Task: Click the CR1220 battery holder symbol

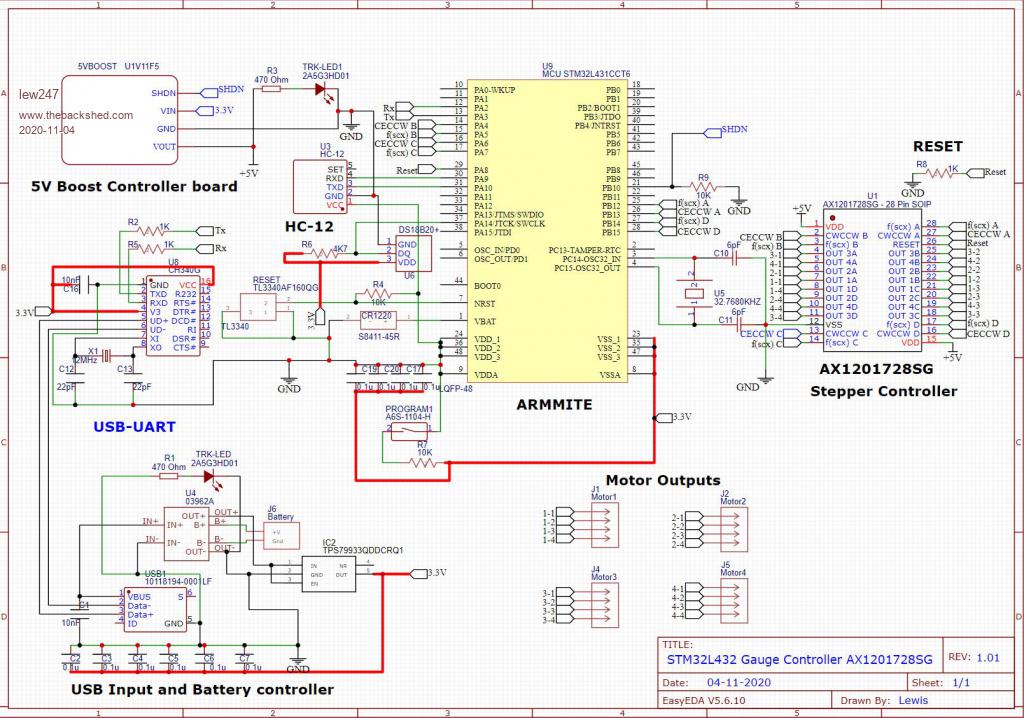Action: coord(376,318)
